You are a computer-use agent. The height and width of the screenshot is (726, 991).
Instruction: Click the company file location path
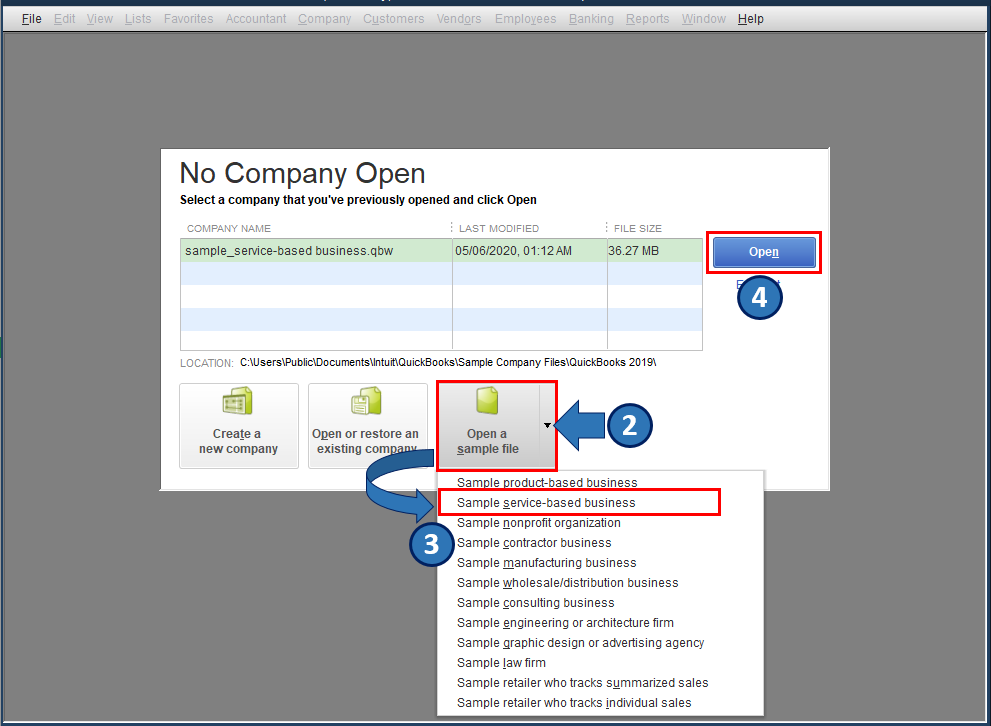point(448,363)
